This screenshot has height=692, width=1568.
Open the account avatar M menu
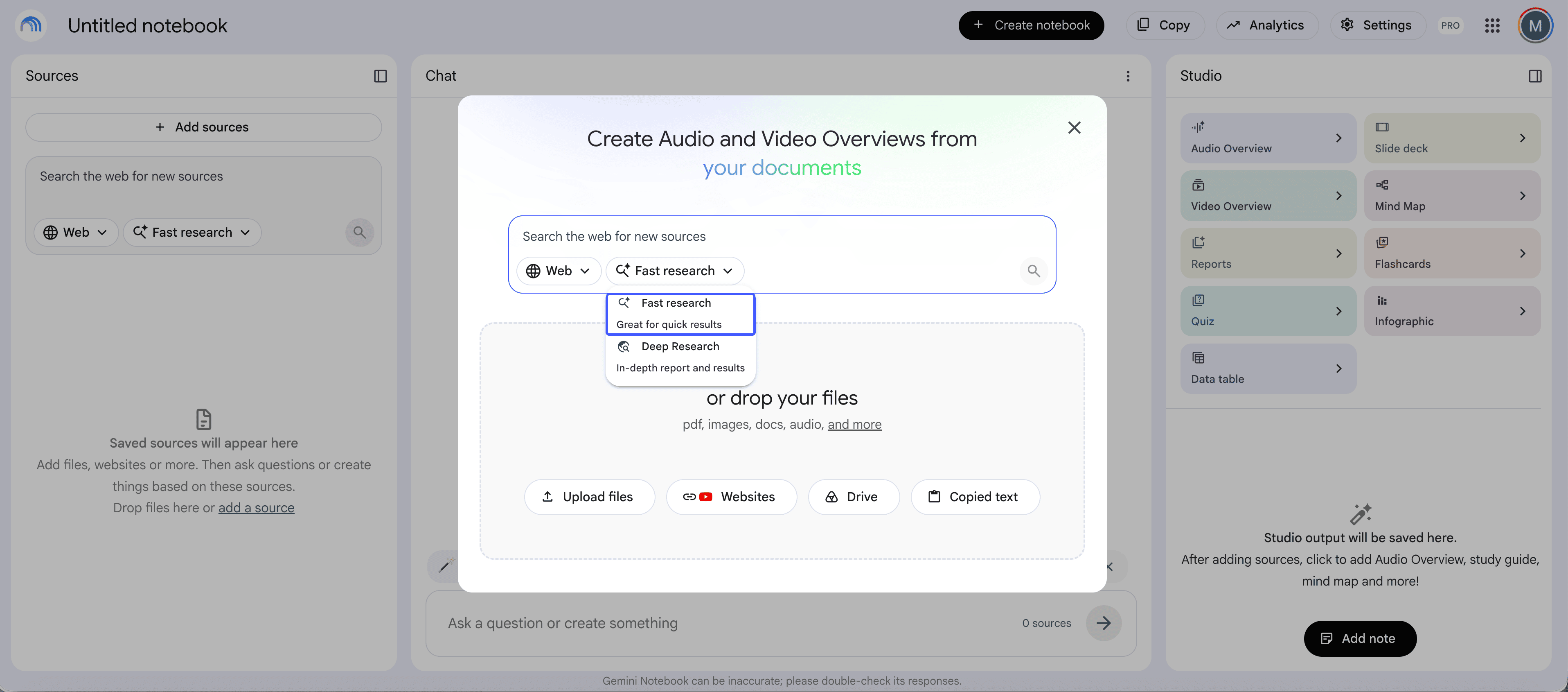click(x=1535, y=25)
